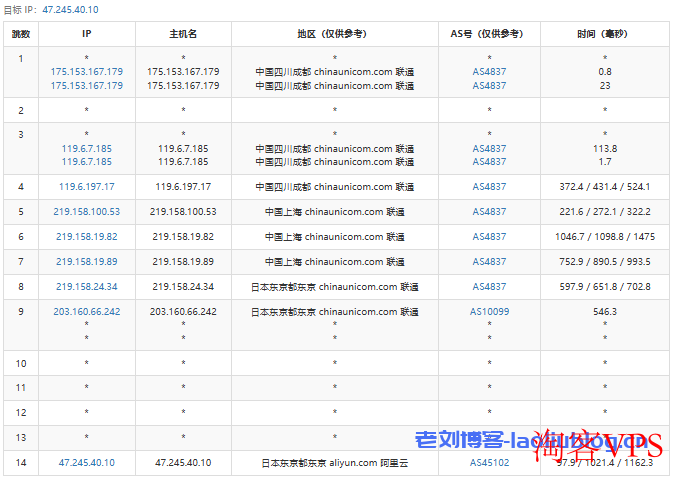
Task: Open IP link 219.158.24.34
Action: [87, 286]
